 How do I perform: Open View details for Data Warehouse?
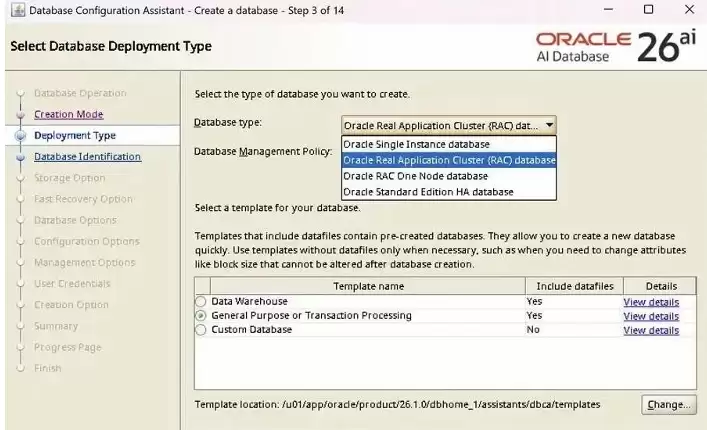coord(651,302)
